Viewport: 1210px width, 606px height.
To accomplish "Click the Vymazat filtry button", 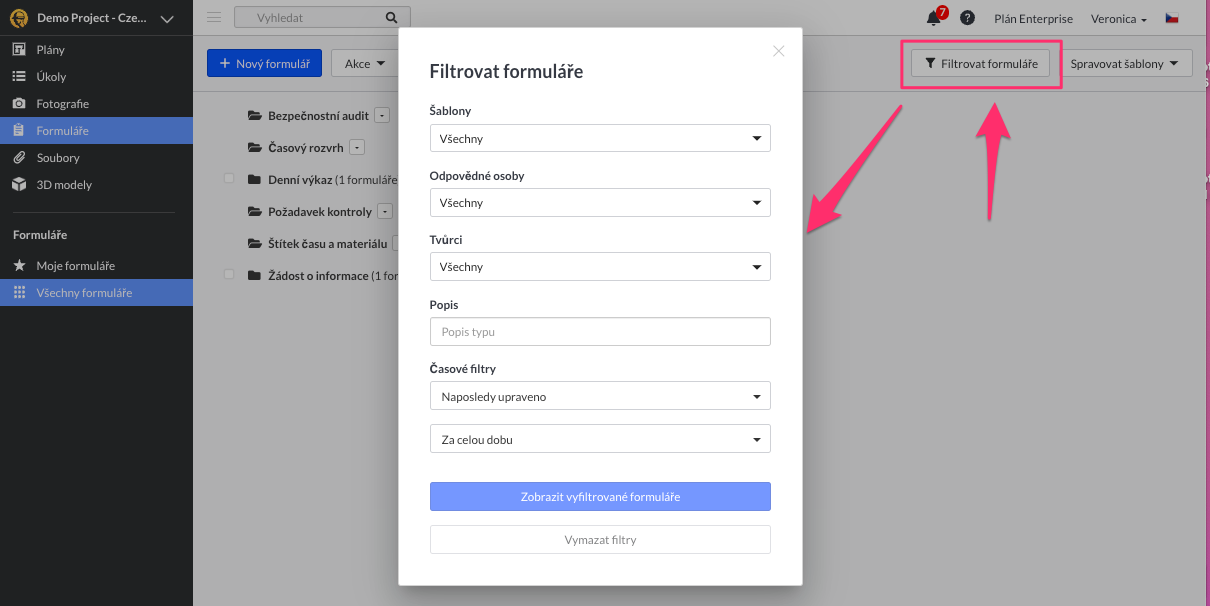I will 600,539.
